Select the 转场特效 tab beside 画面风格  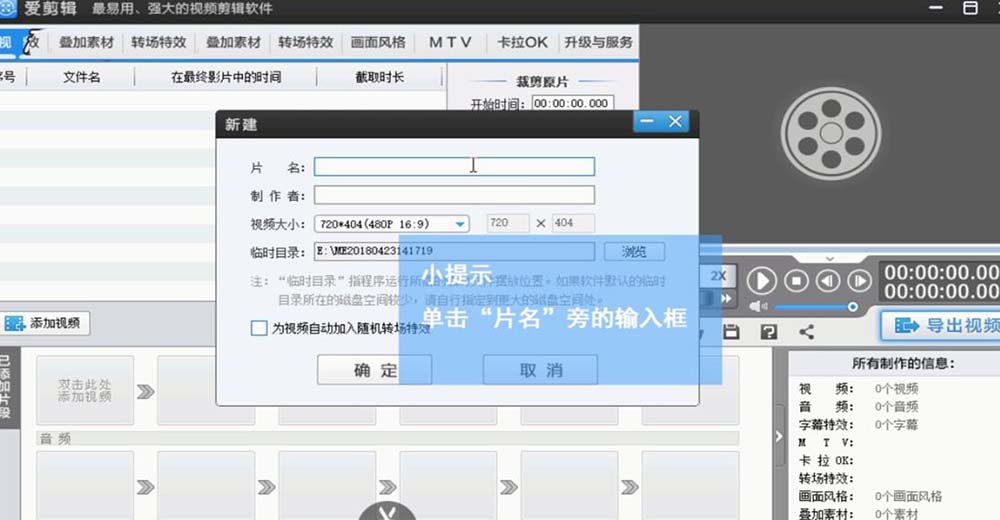(305, 42)
